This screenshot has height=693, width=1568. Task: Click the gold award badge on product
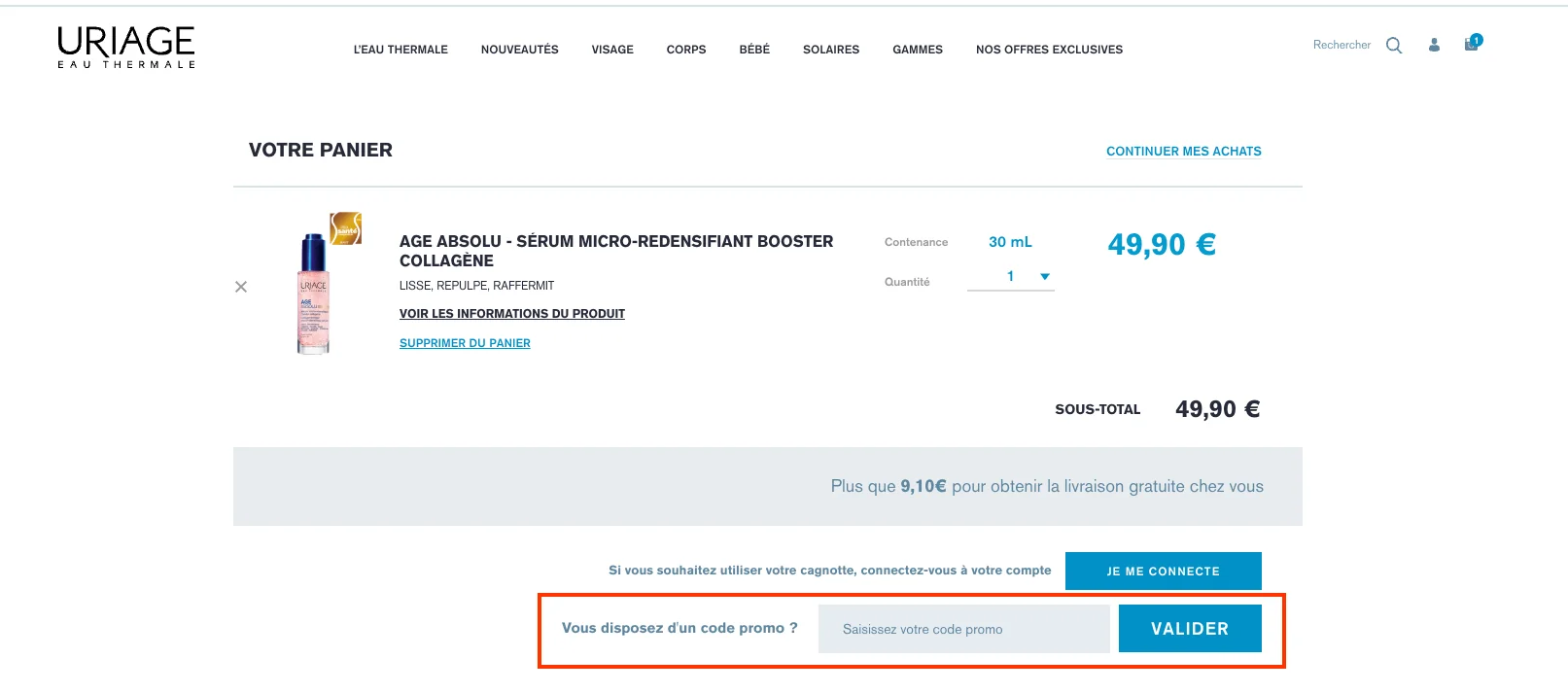point(346,228)
